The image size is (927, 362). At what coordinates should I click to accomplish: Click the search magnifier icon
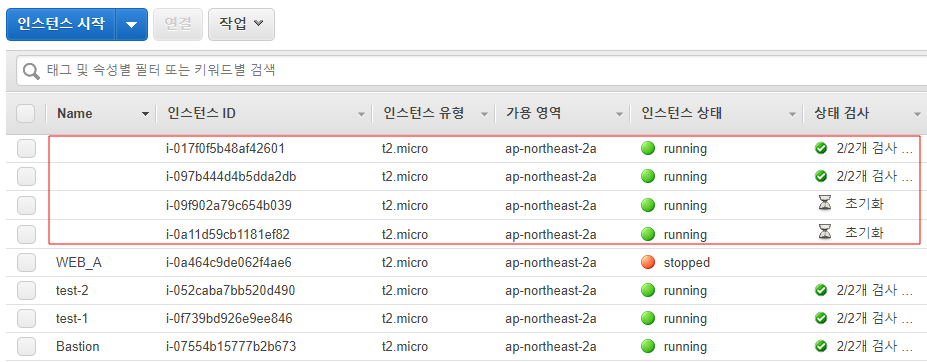[31, 72]
